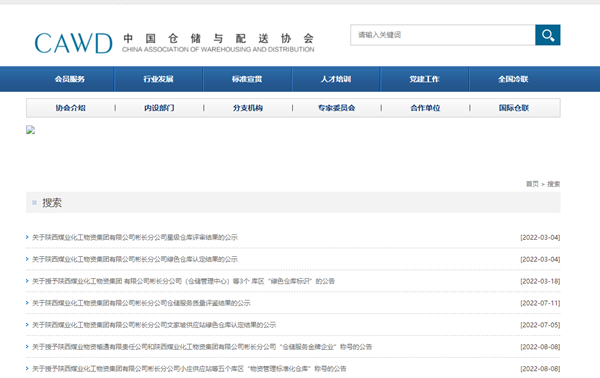Click the magnifier search button
The height and width of the screenshot is (378, 600).
pos(548,35)
